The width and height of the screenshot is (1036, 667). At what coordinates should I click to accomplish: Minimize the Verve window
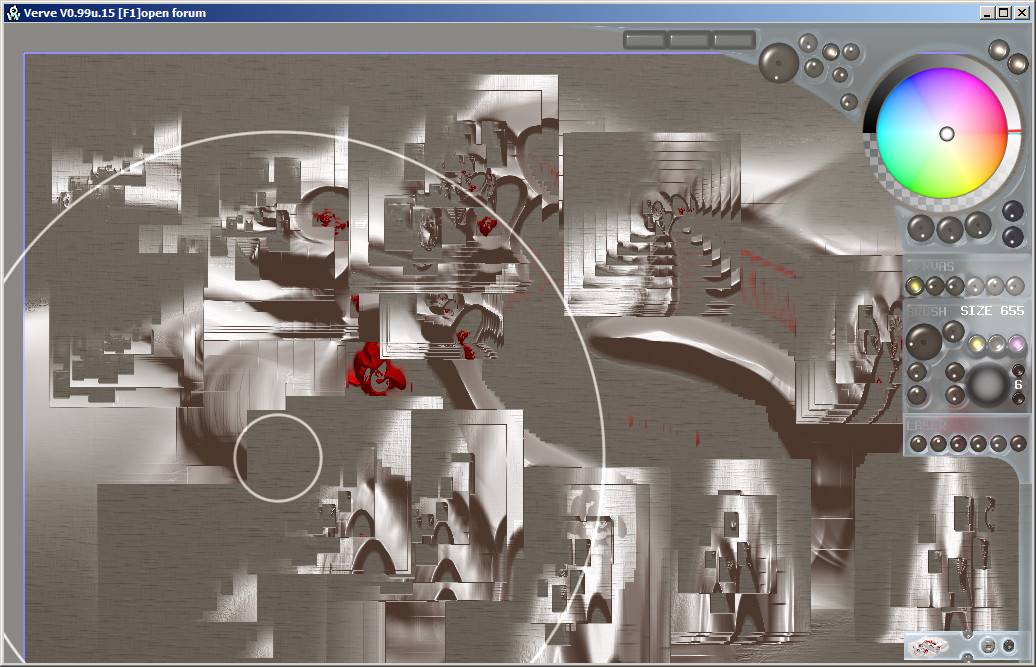click(987, 13)
